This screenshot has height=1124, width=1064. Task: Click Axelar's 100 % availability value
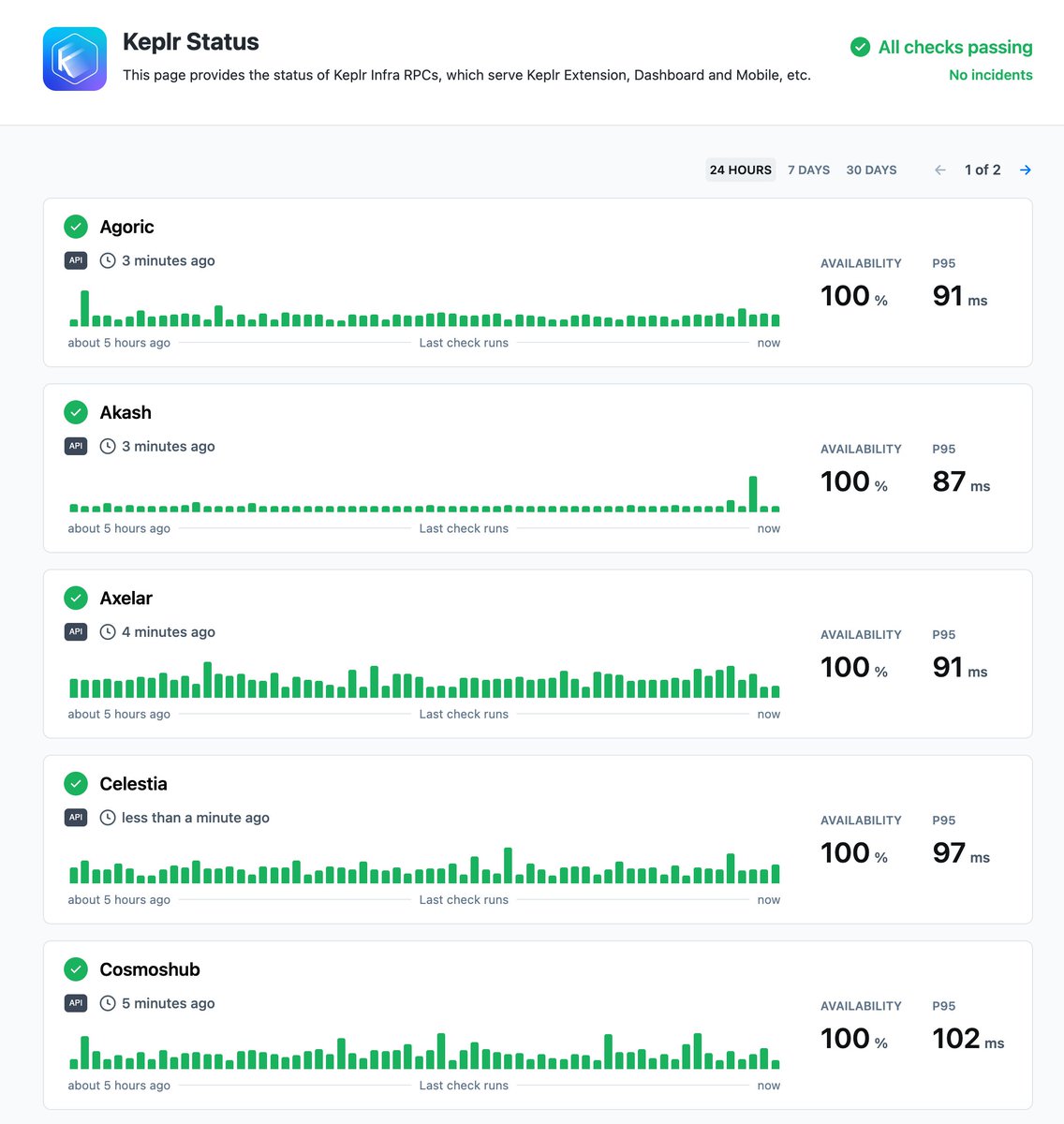[x=854, y=667]
